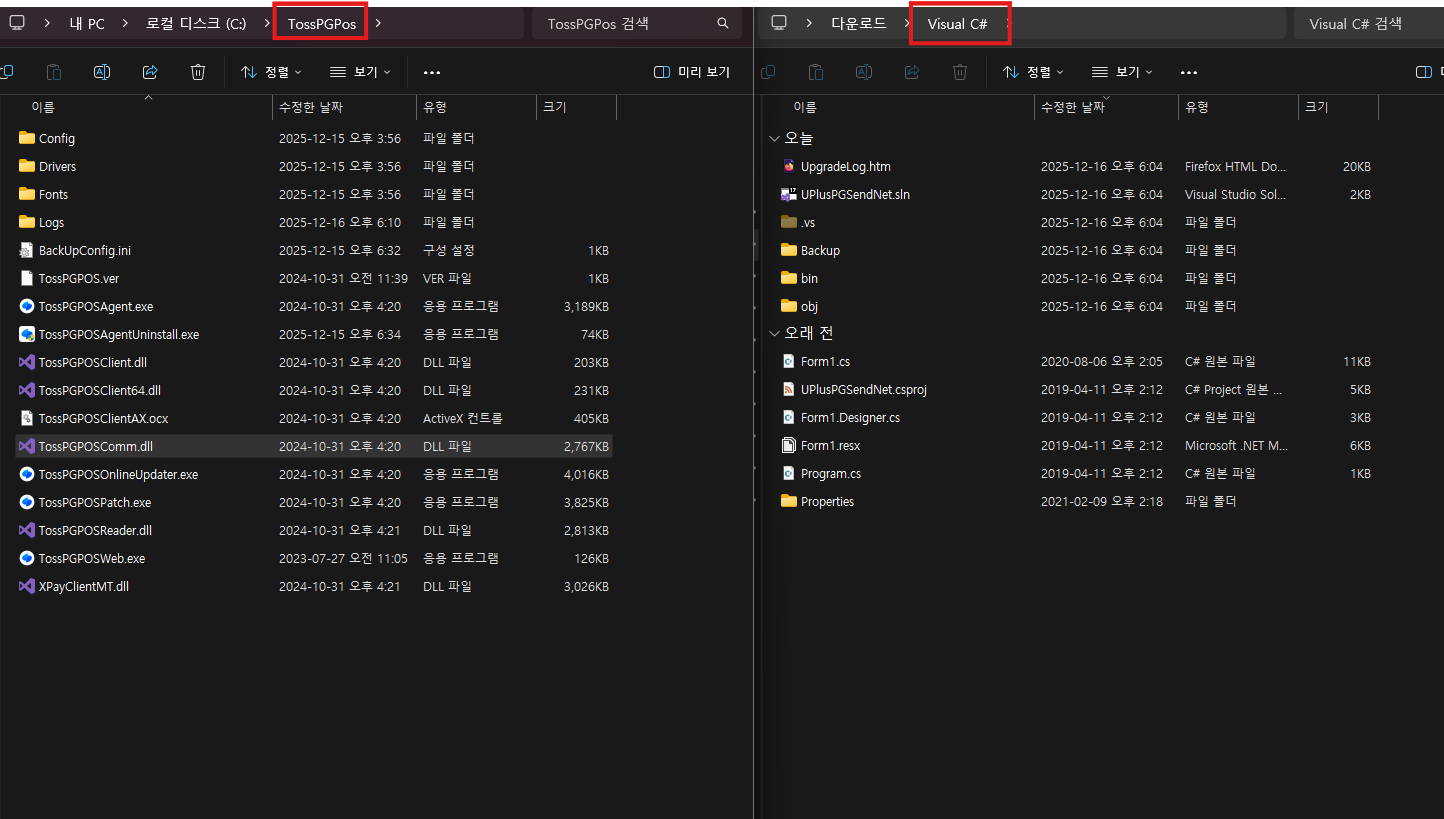Open the 정렬 sort dropdown in the Visual C# window
The height and width of the screenshot is (819, 1444).
(1033, 72)
